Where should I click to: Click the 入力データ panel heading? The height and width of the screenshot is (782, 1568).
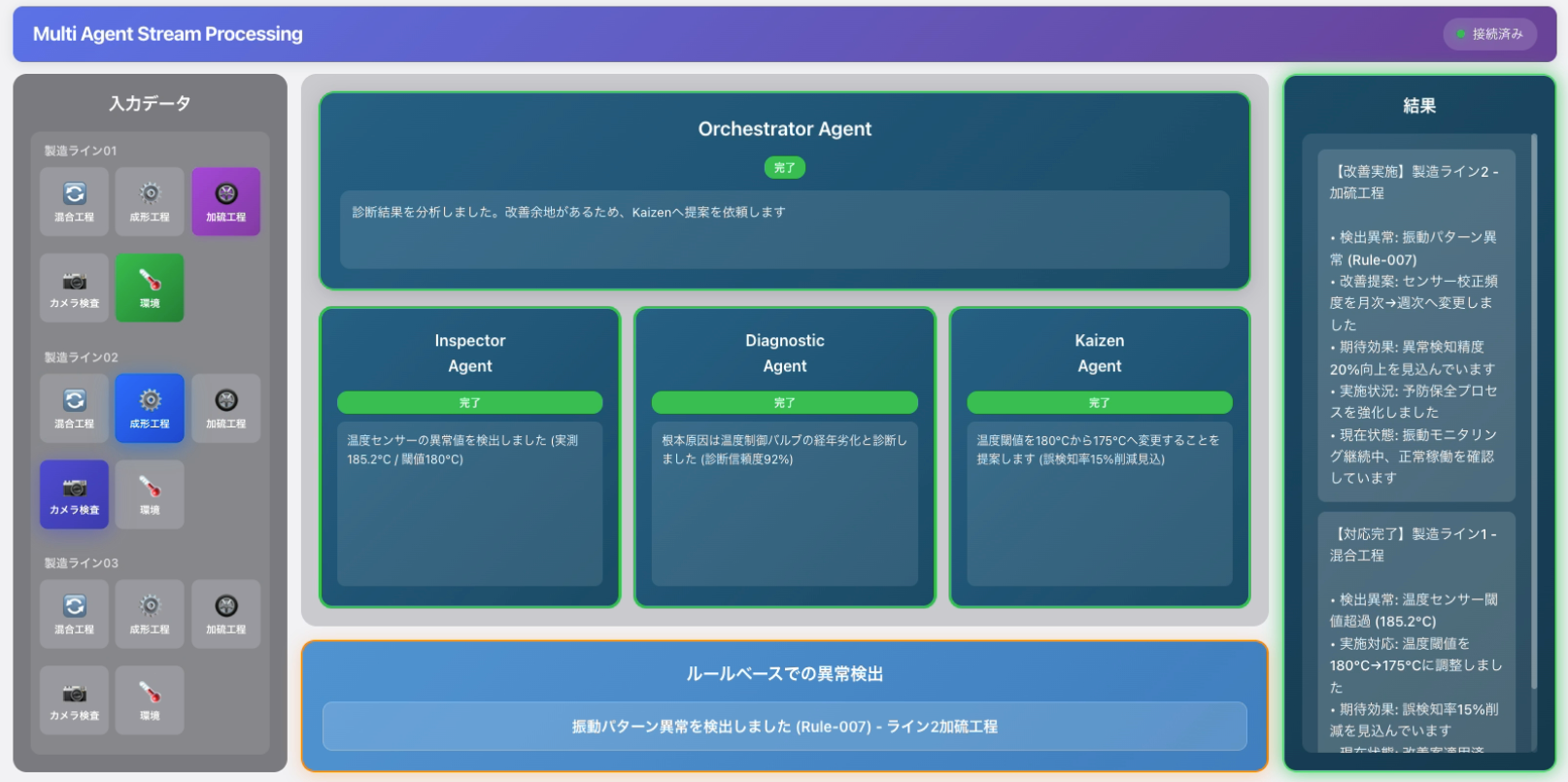coord(150,103)
